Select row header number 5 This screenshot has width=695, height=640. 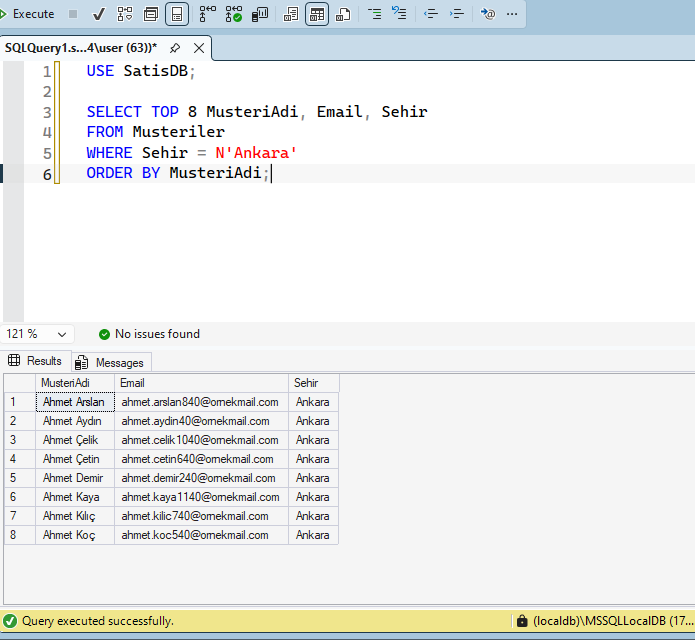click(x=20, y=478)
